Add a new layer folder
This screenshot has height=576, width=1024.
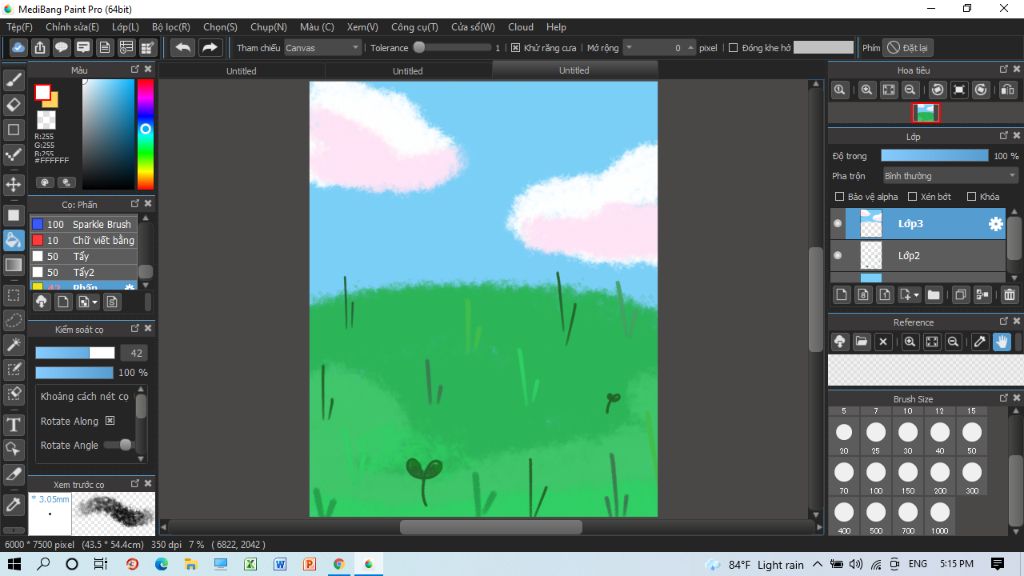tap(934, 295)
